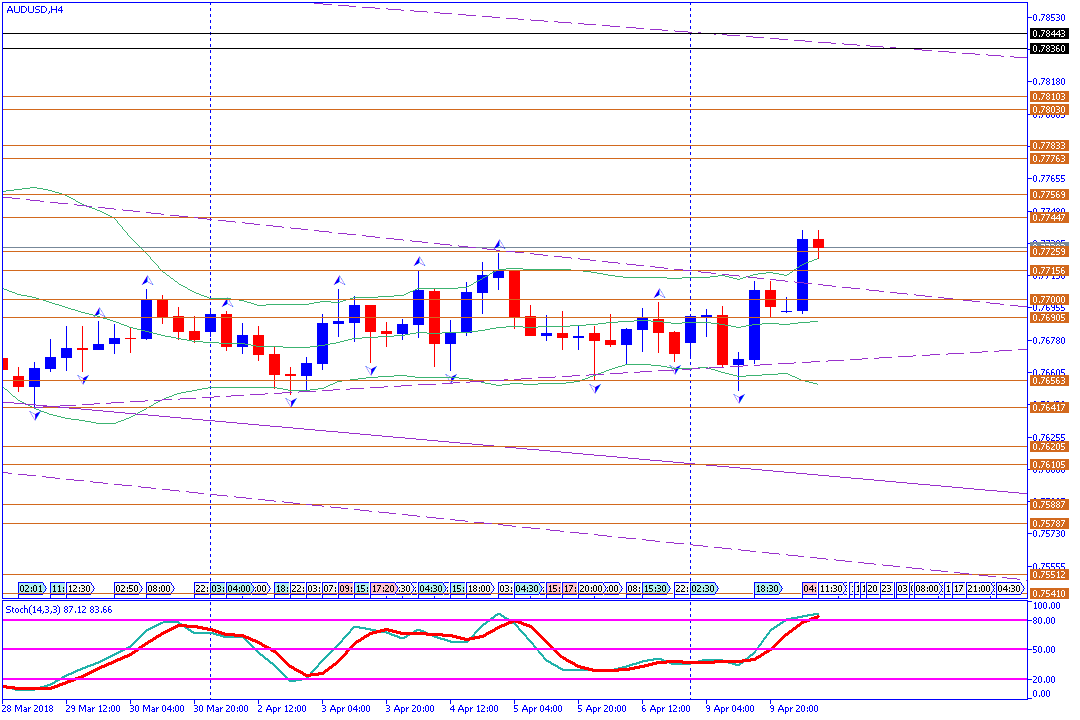Click the pink 17:20 event marker
This screenshot has height=720, width=1080.
coord(384,589)
